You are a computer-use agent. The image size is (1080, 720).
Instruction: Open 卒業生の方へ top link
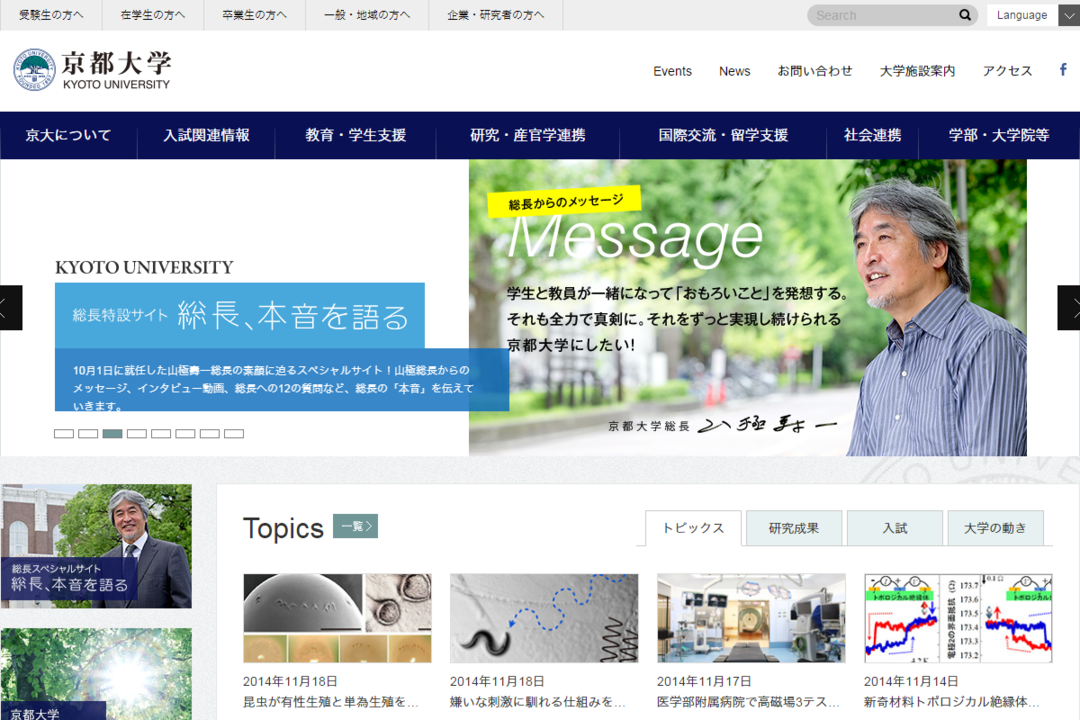pos(255,14)
